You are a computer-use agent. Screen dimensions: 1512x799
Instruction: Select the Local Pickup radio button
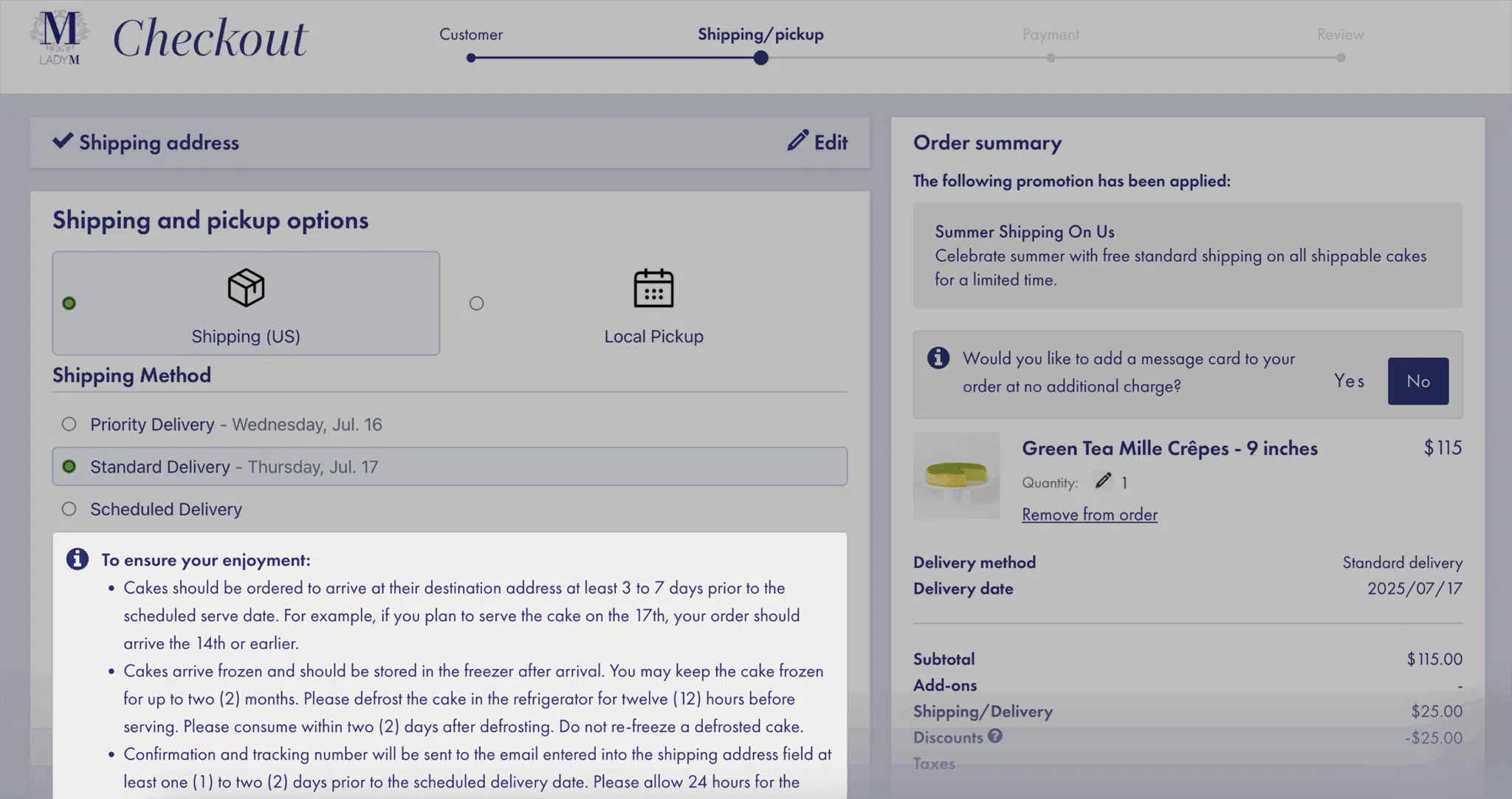point(476,304)
